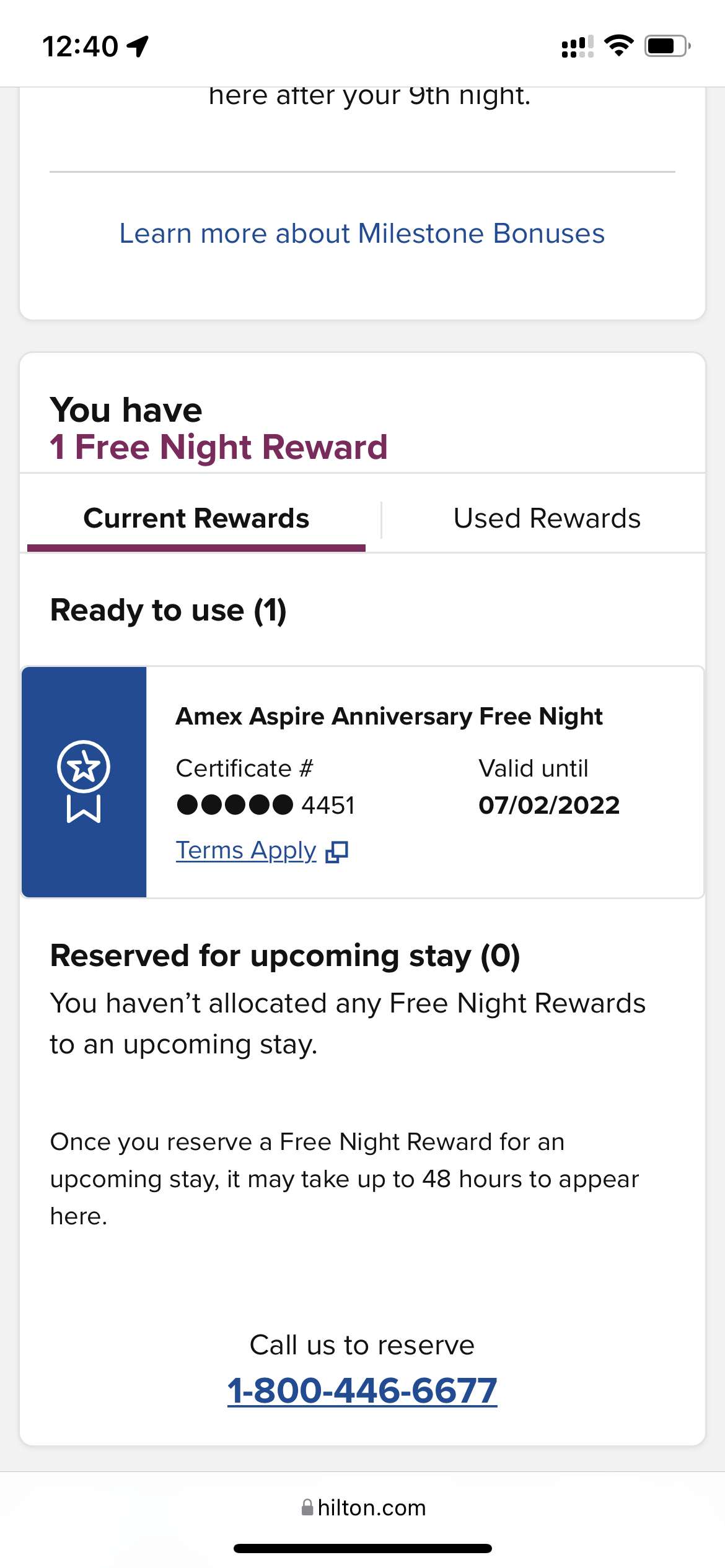This screenshot has height=1568, width=725.
Task: Click the valid until date 07/02/2022
Action: 549,805
